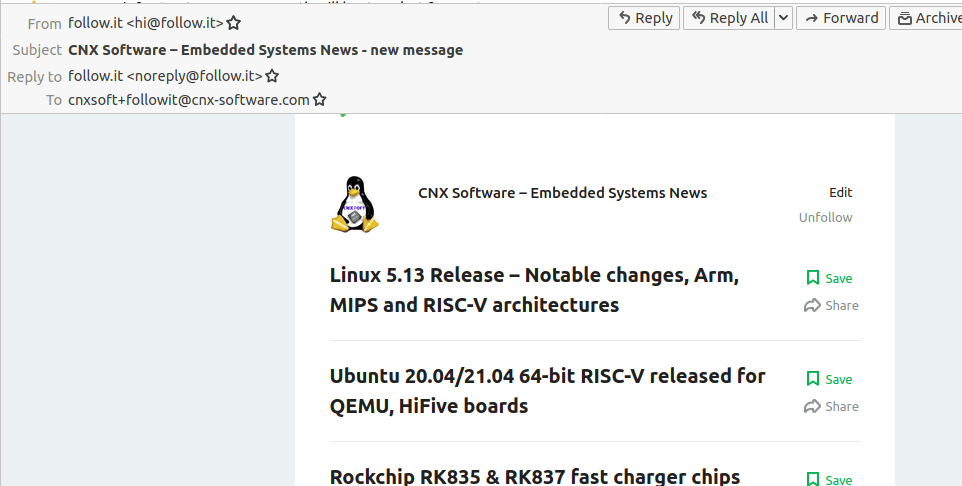
Task: Star the noreply@follow.it reply-to contact
Action: coord(272,76)
